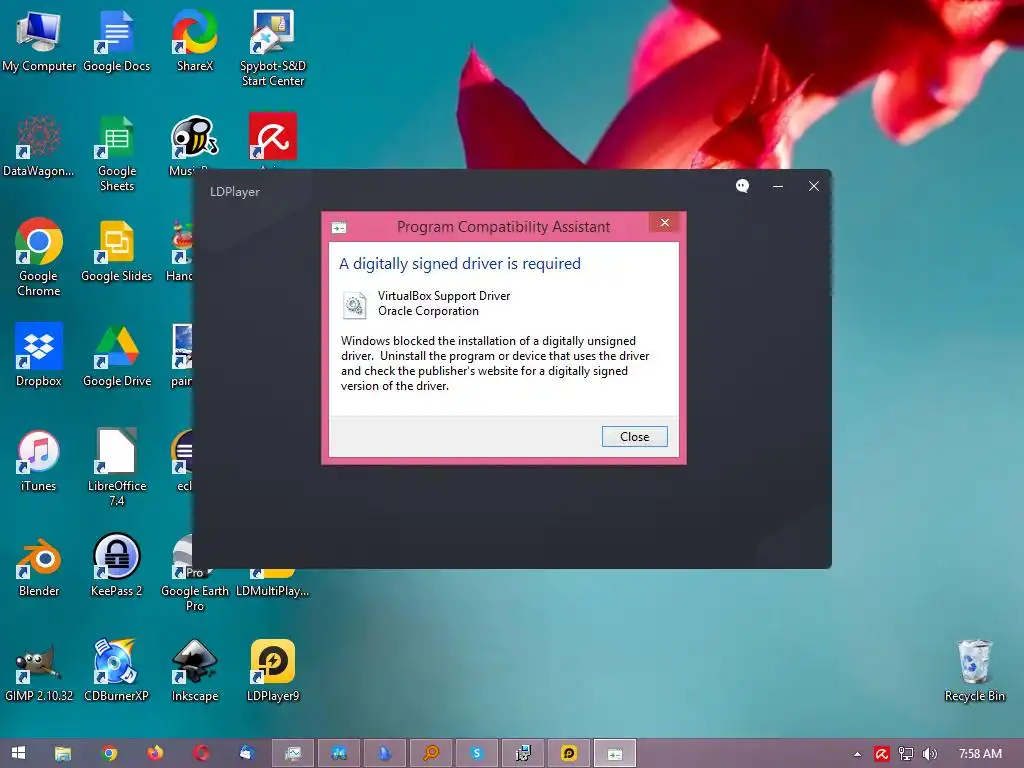Select the Google Chrome desktop shortcut

coord(39,257)
